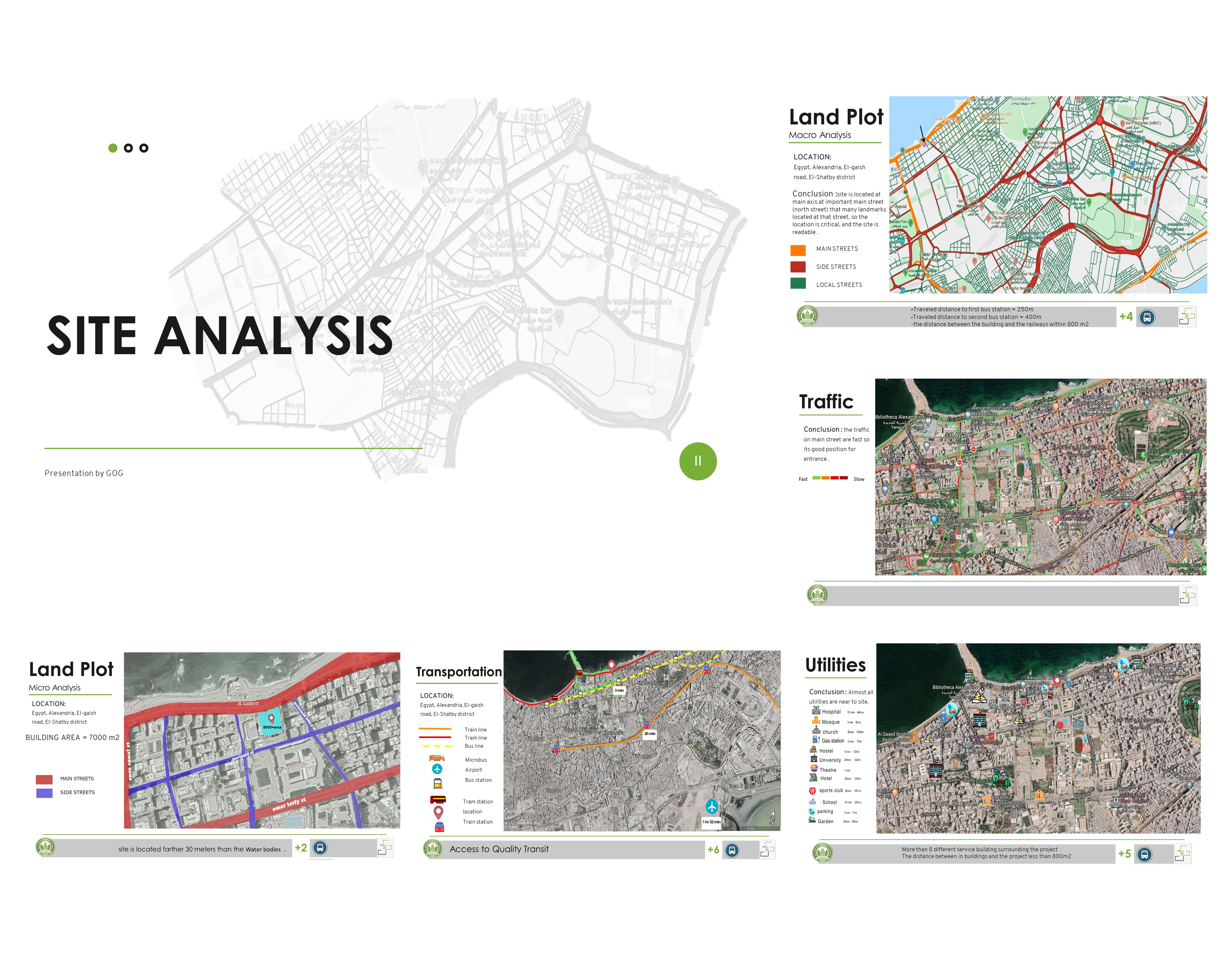The width and height of the screenshot is (1225, 980).
Task: Select the second hollow page indicator dot
Action: pos(128,148)
